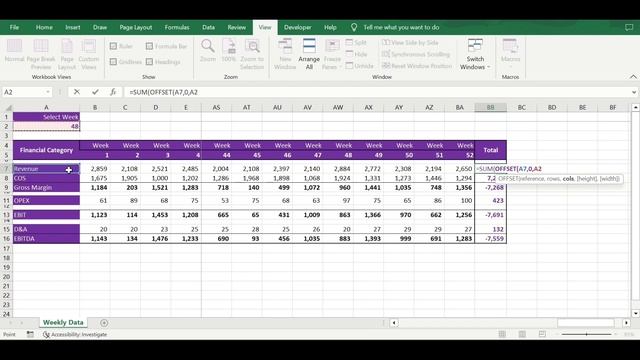
Task: Click View Side by Side
Action: point(410,42)
